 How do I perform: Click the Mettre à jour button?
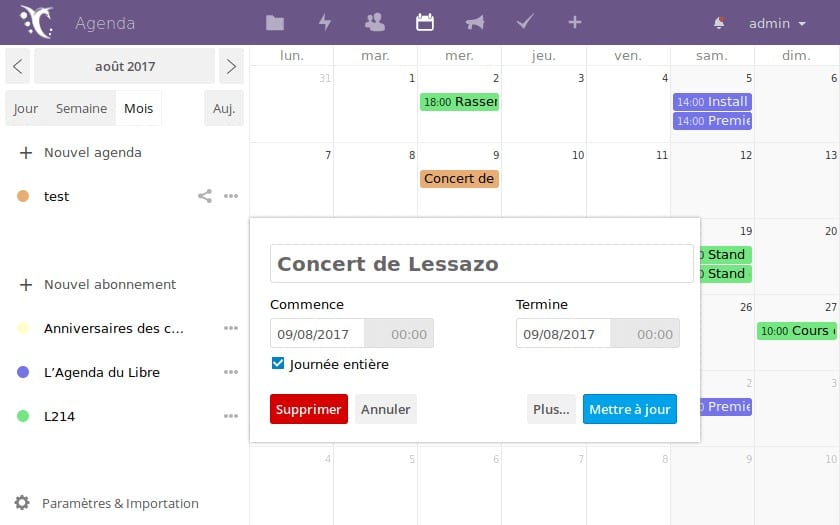(629, 409)
